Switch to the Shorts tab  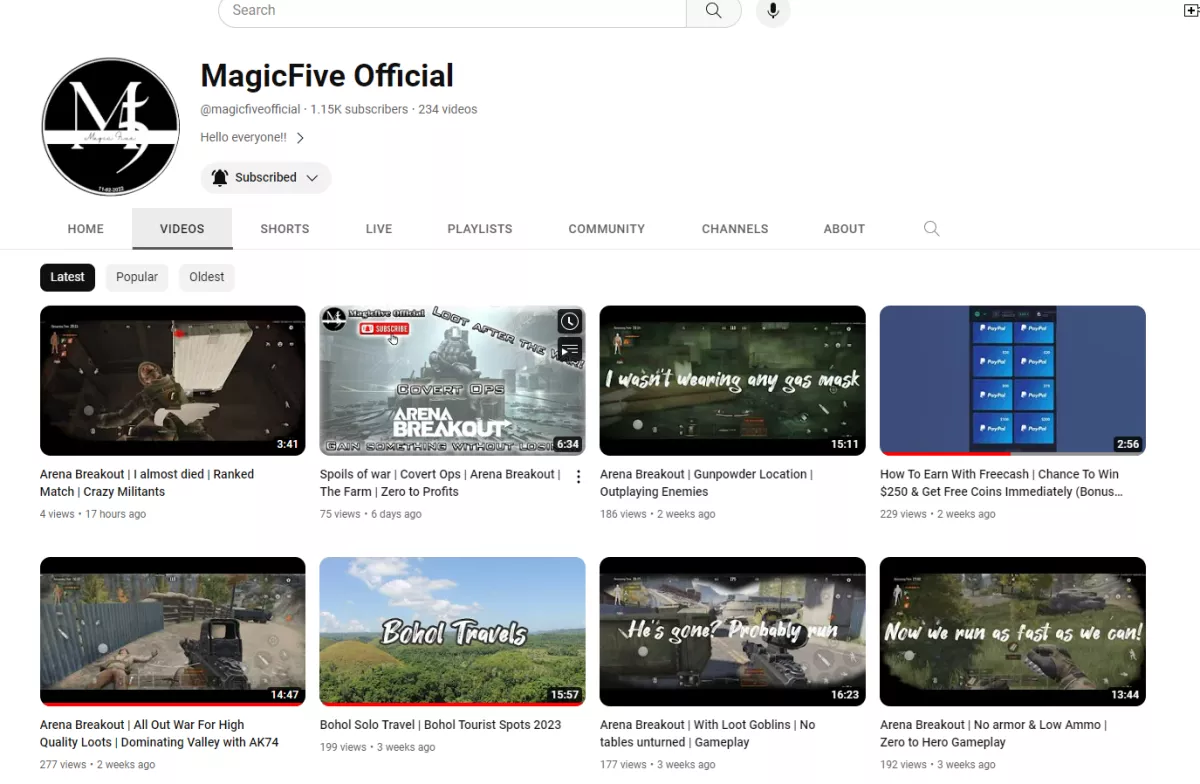click(284, 229)
